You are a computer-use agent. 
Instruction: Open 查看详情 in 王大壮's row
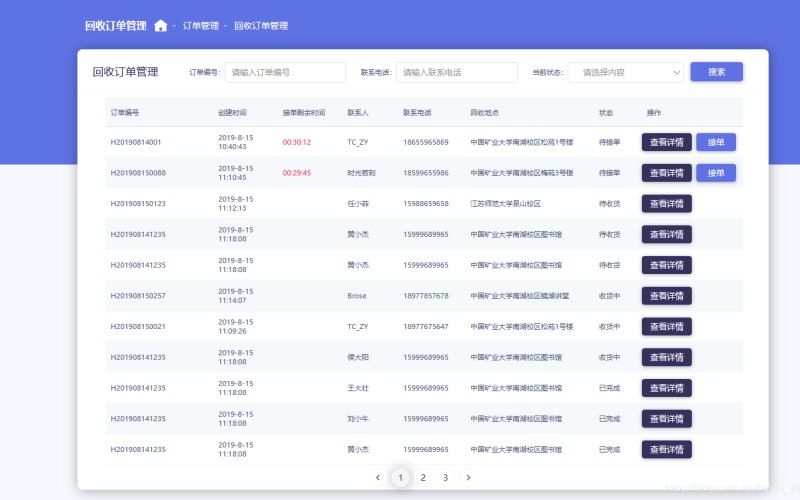[666, 388]
